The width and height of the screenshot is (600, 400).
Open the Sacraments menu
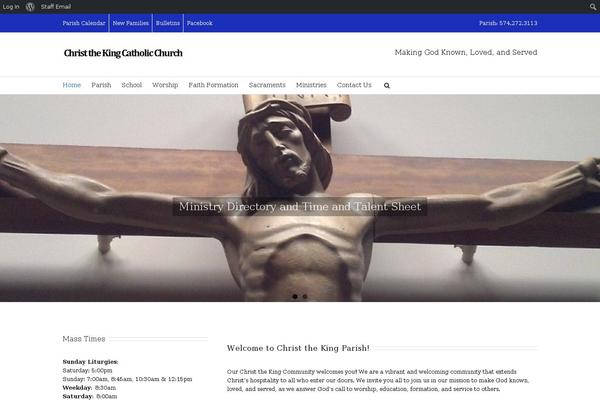coord(267,85)
